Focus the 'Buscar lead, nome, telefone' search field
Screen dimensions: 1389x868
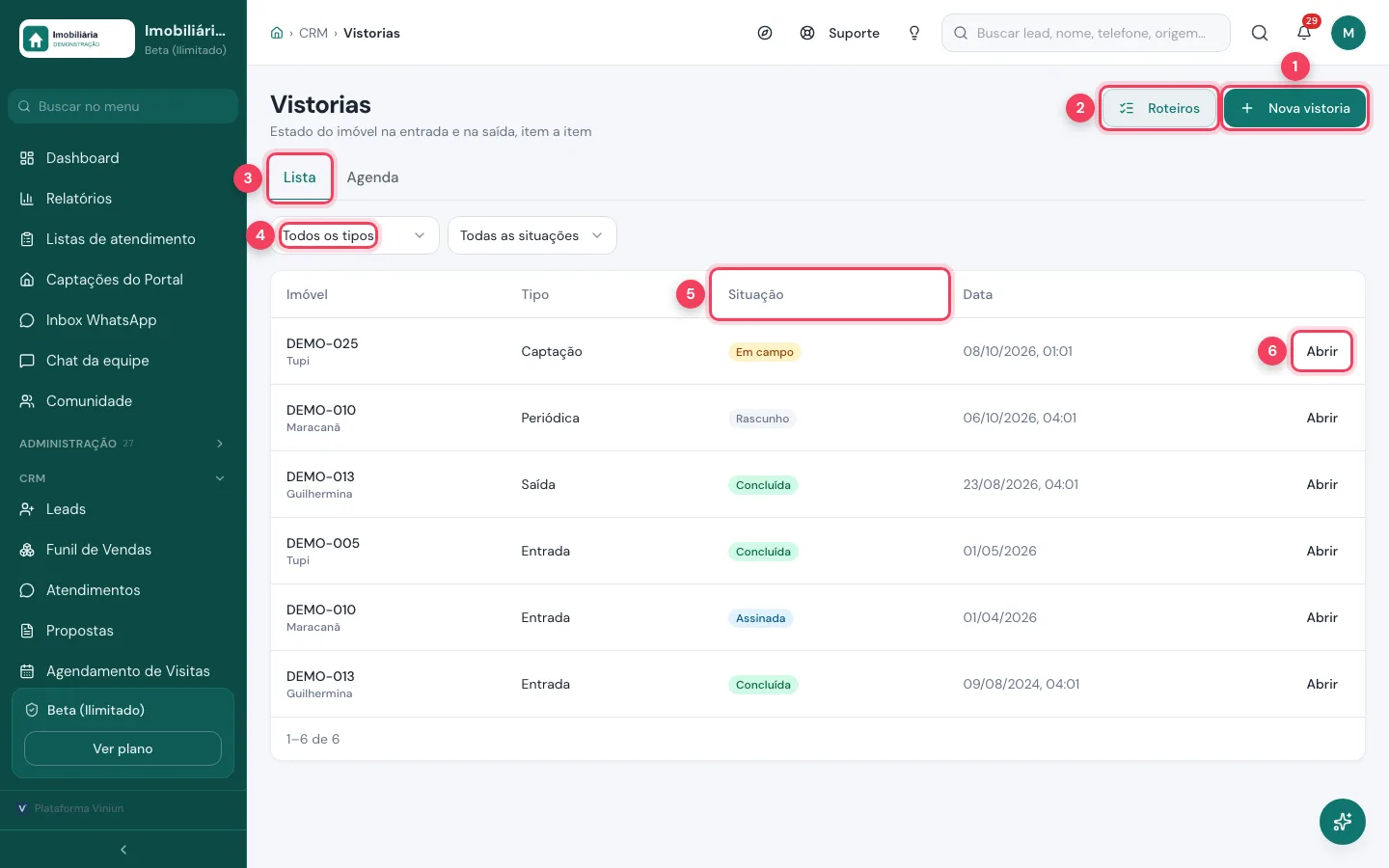[x=1086, y=33]
